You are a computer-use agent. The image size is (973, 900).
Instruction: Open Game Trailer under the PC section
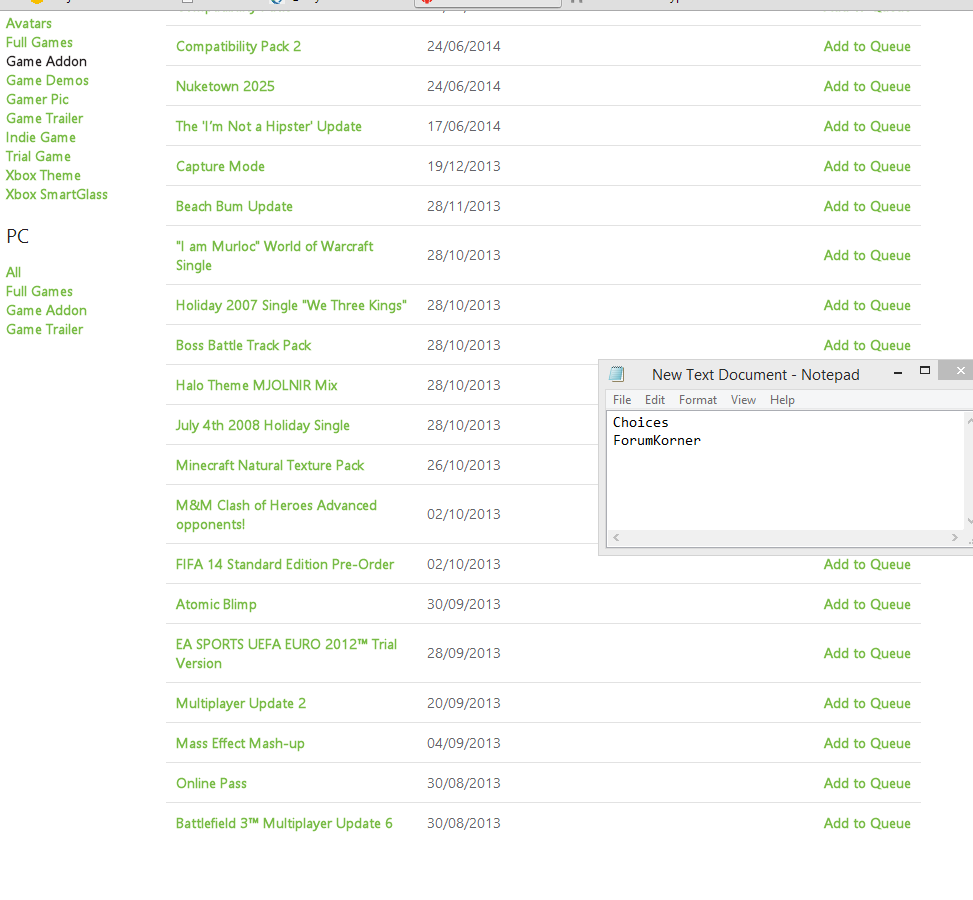(45, 330)
